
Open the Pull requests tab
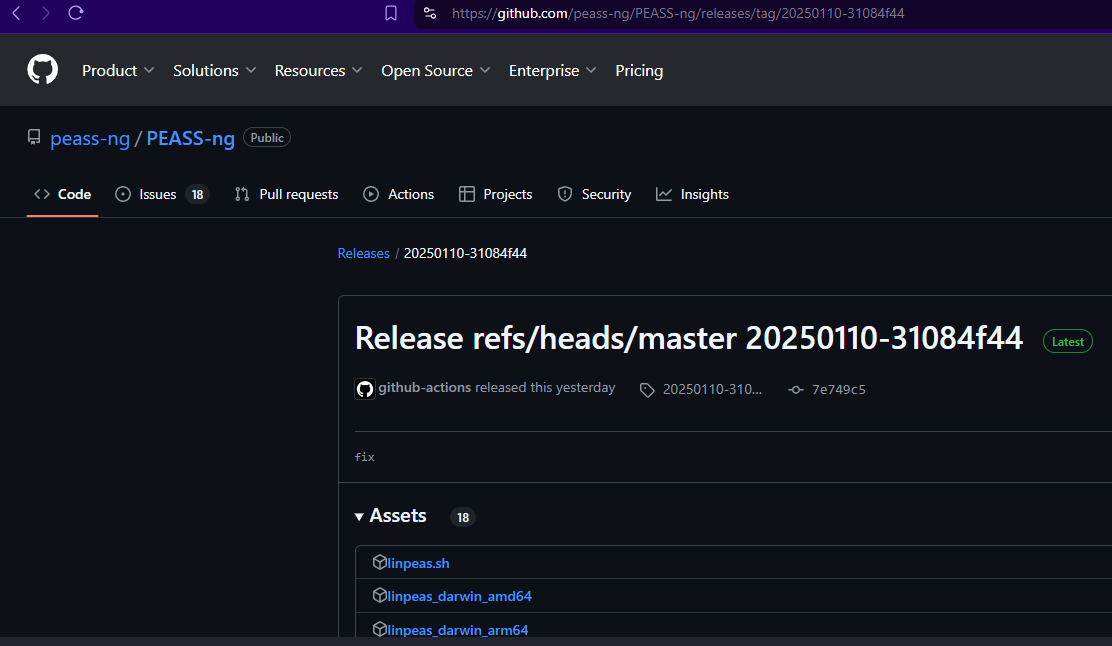(298, 194)
